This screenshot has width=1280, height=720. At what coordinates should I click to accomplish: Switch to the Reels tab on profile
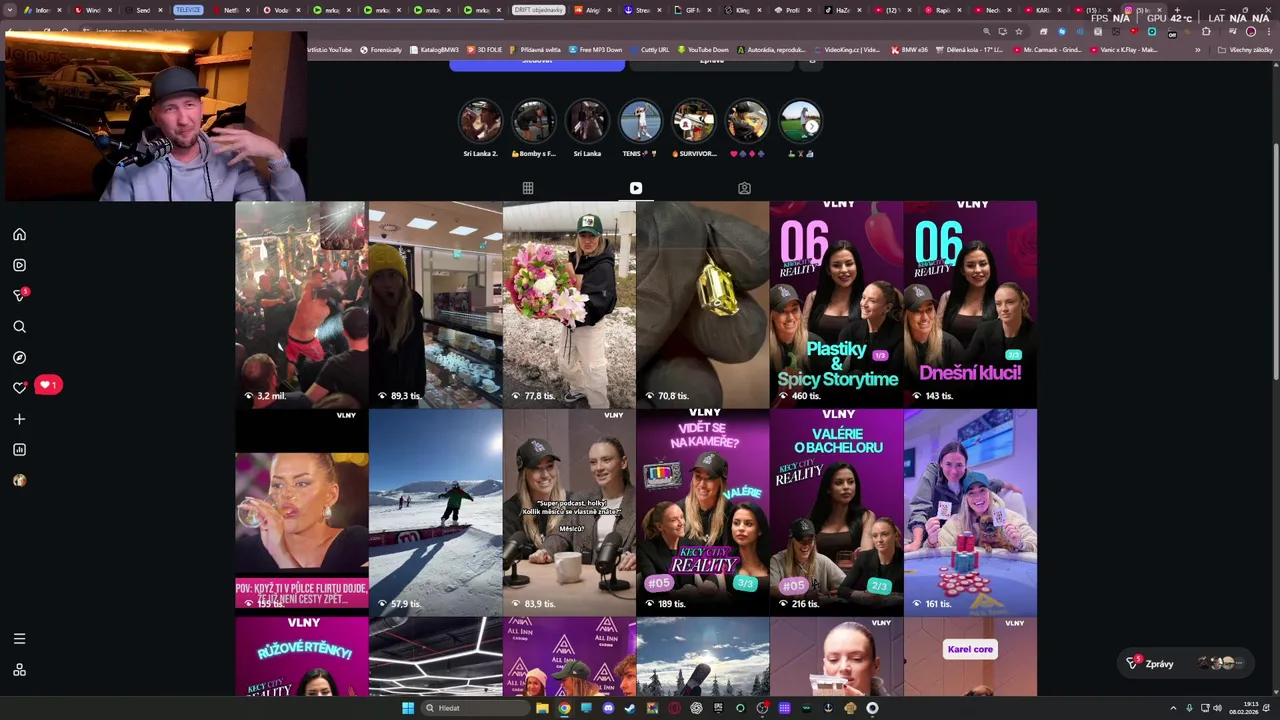636,188
